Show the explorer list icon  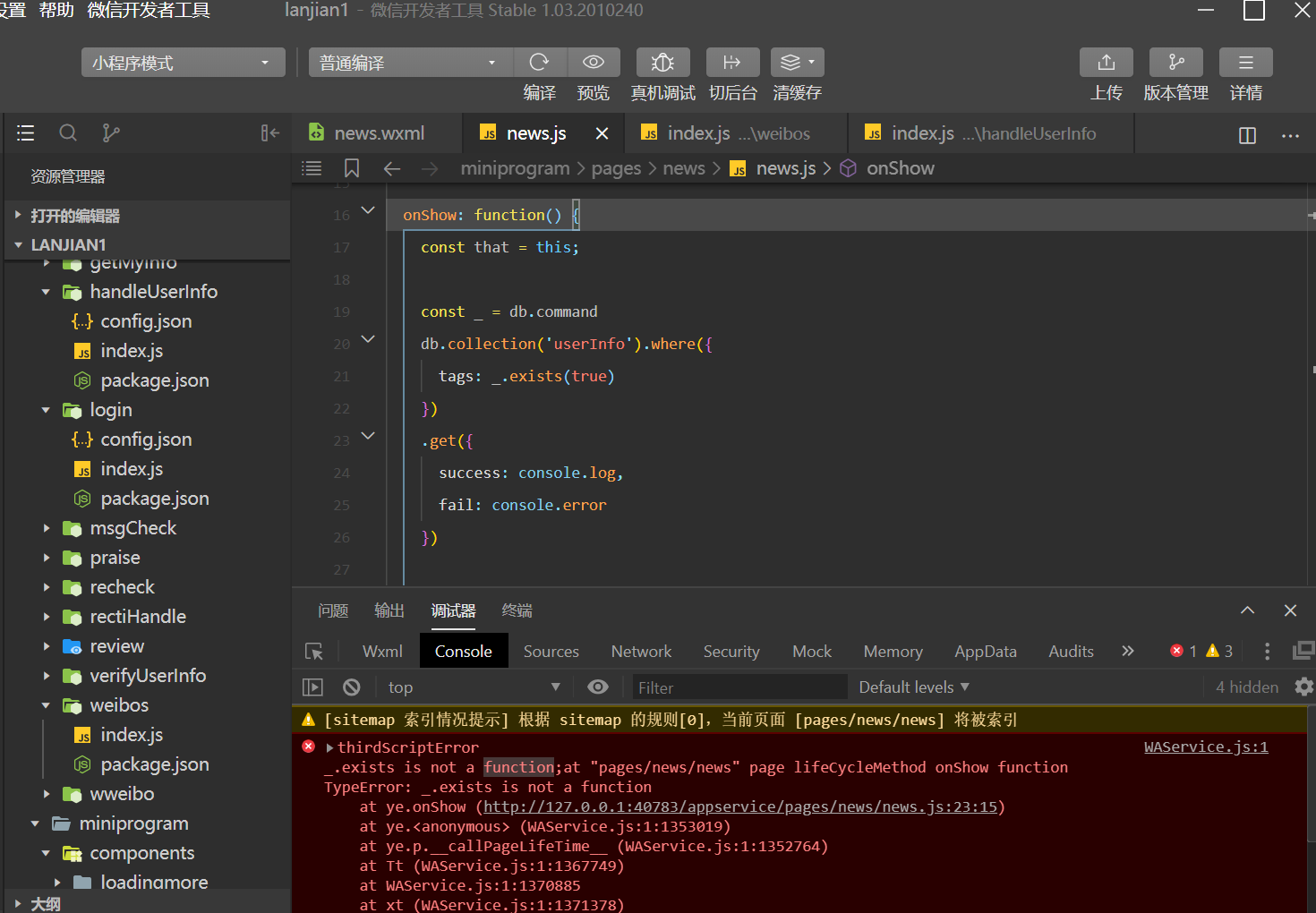click(x=25, y=133)
